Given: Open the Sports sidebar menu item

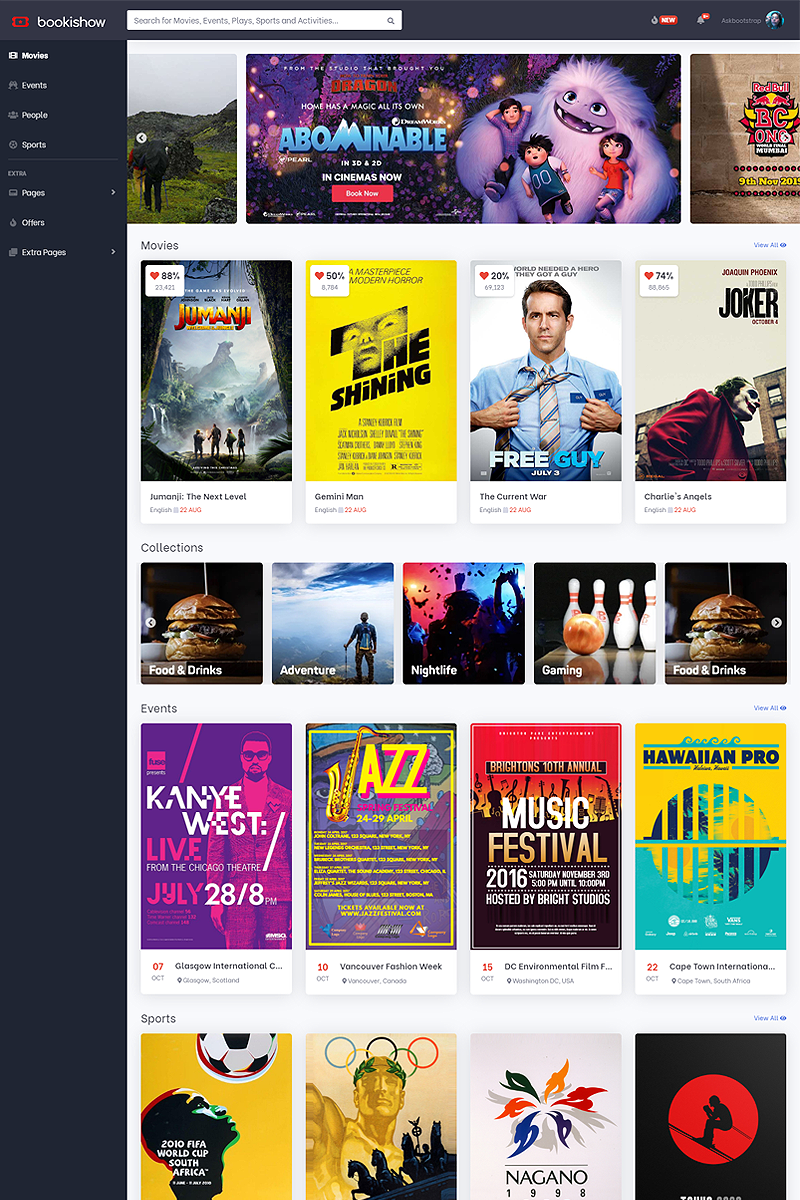Looking at the screenshot, I should (63, 145).
